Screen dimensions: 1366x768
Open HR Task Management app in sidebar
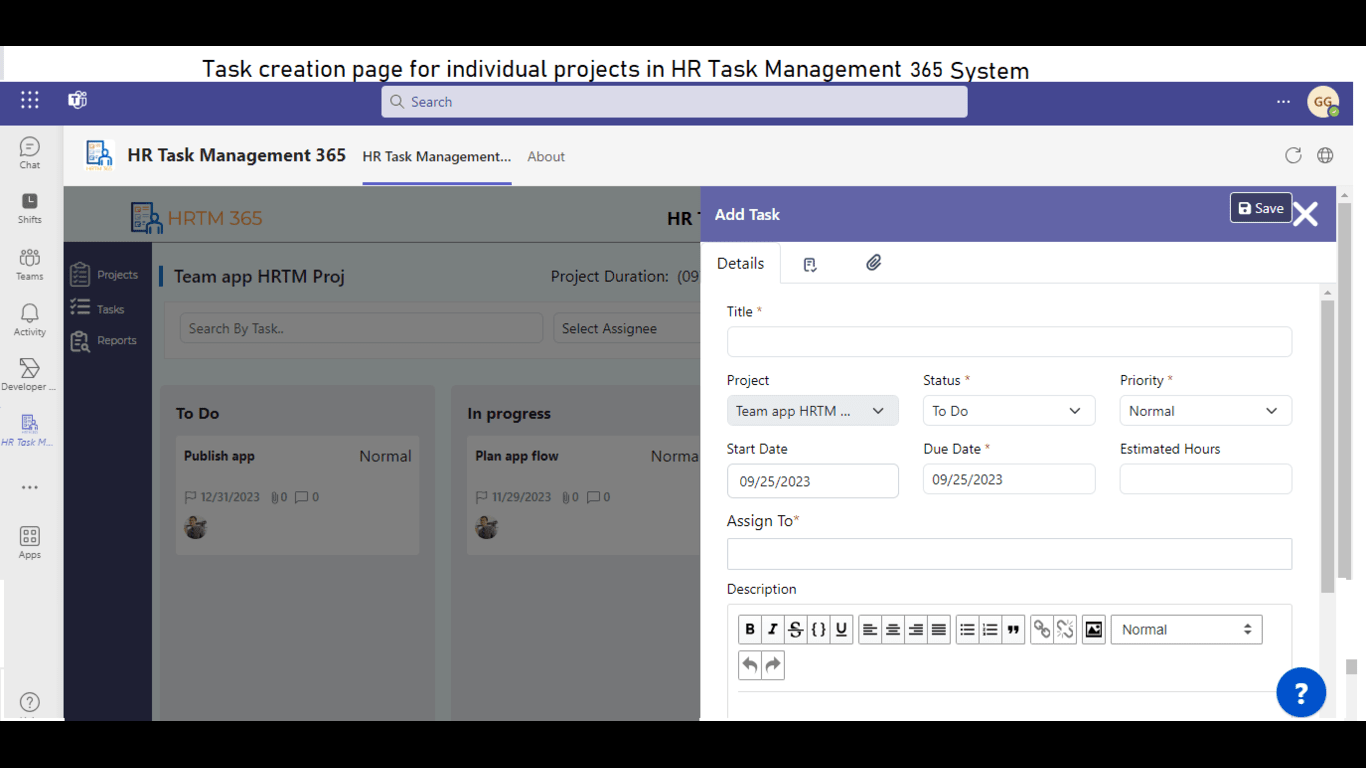coord(29,431)
